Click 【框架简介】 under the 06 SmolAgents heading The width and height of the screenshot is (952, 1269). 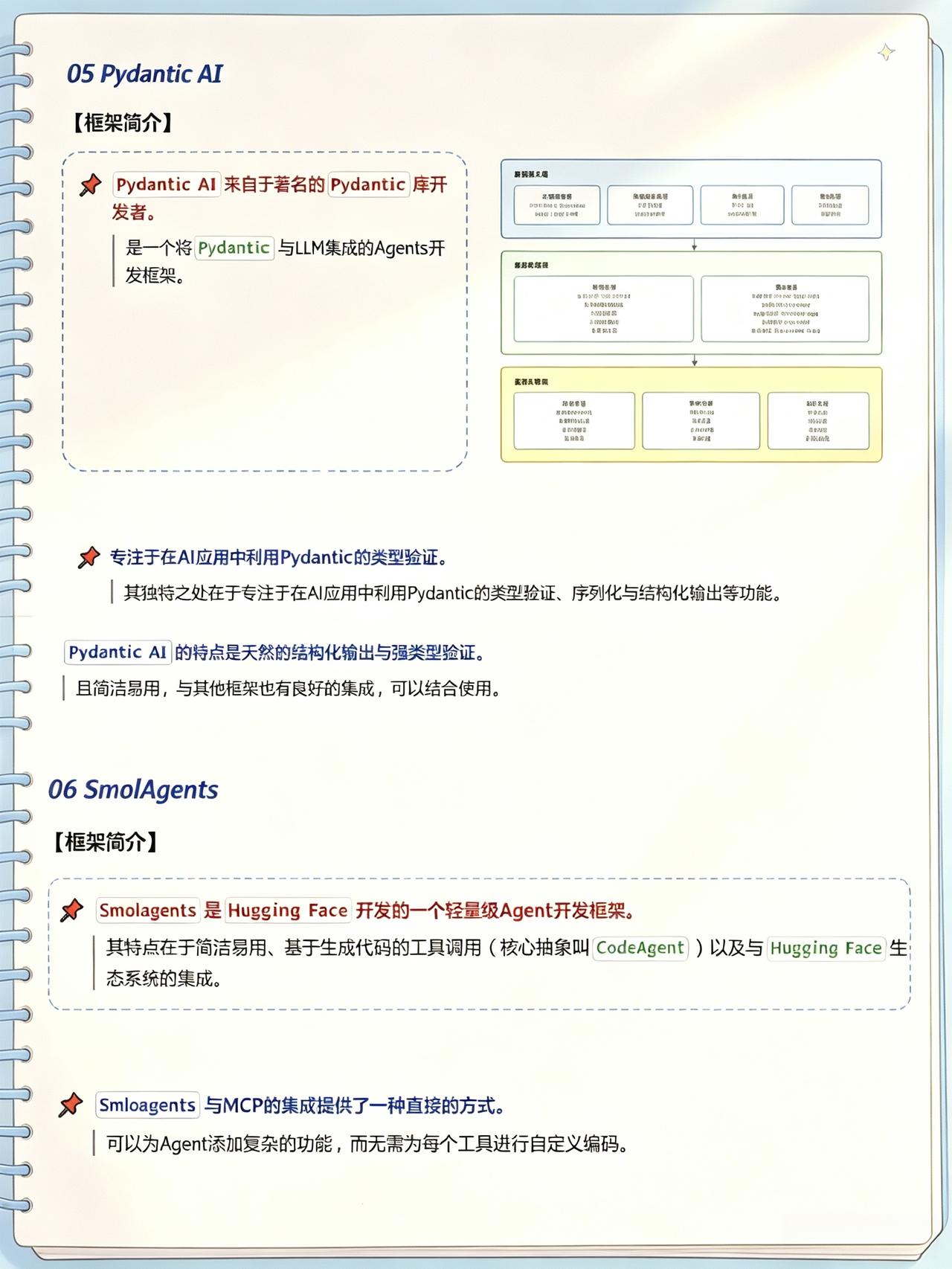point(104,842)
